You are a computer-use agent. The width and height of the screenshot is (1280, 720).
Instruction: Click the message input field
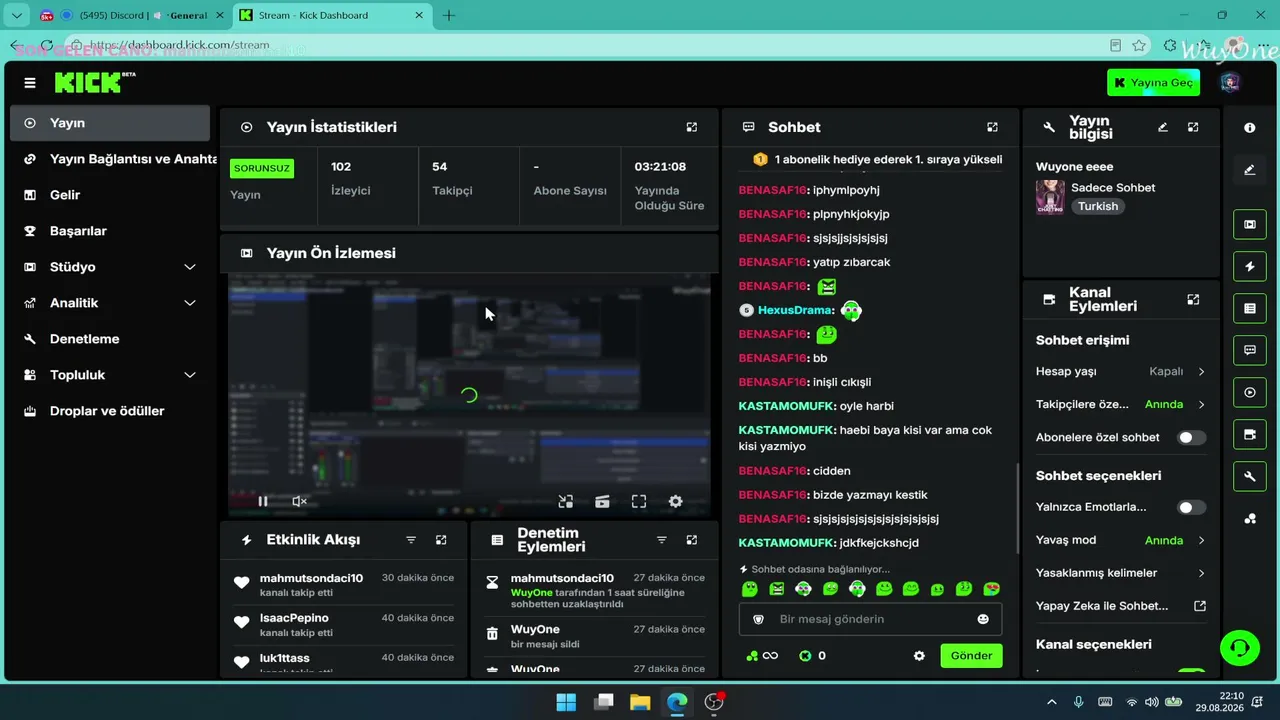(x=870, y=619)
